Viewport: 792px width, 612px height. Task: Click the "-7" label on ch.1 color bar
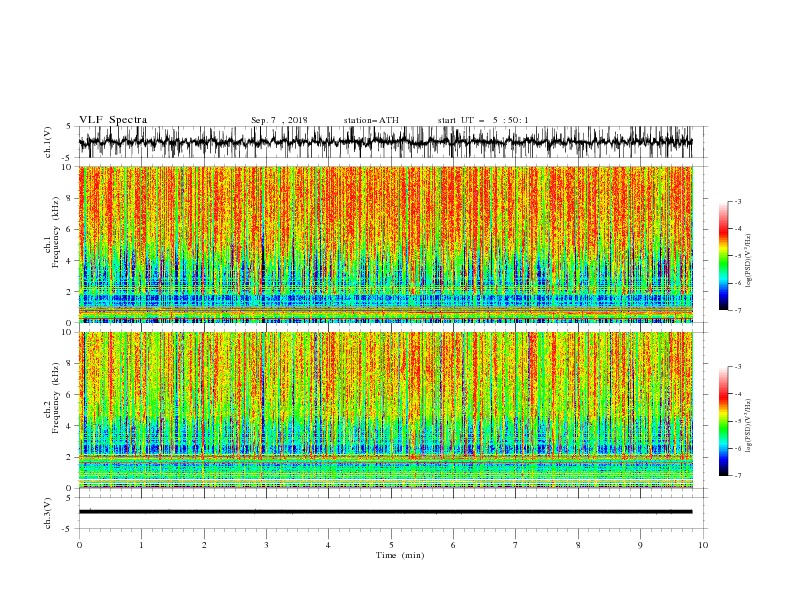click(737, 310)
